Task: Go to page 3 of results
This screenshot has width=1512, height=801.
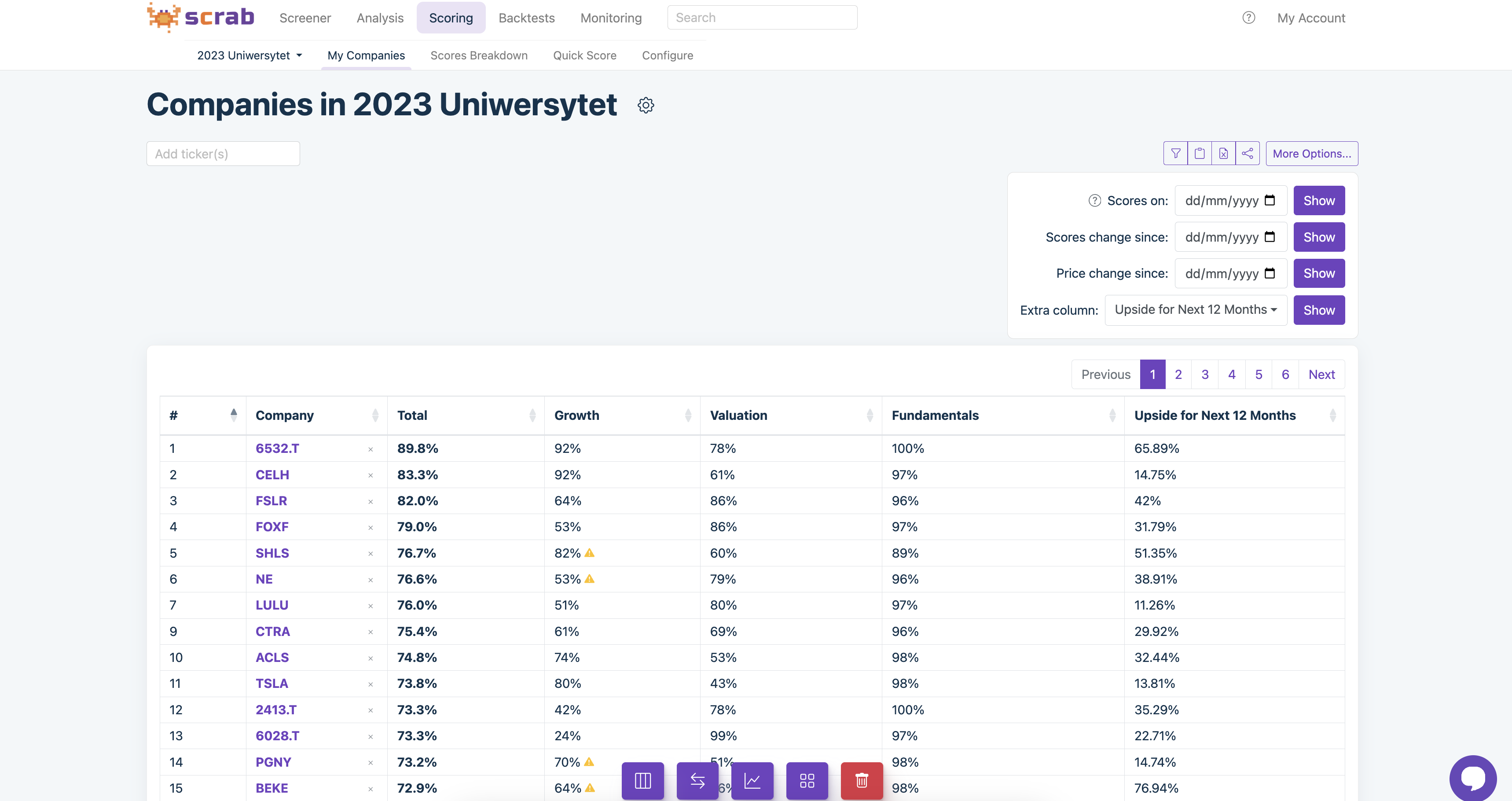Action: (1204, 374)
